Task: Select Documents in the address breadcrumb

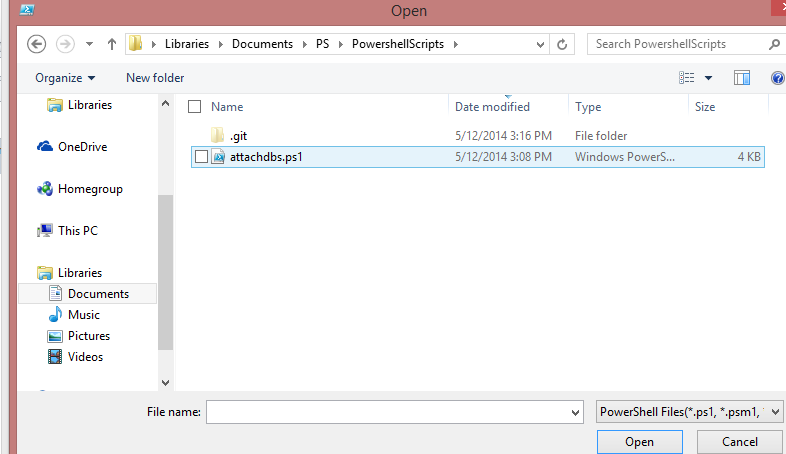Action: (x=262, y=44)
